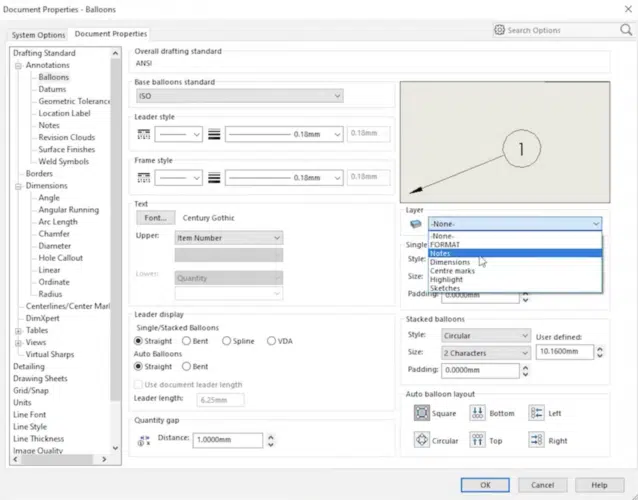The image size is (638, 500).
Task: Increase the Quantity gap distance with stepper
Action: [x=271, y=437]
